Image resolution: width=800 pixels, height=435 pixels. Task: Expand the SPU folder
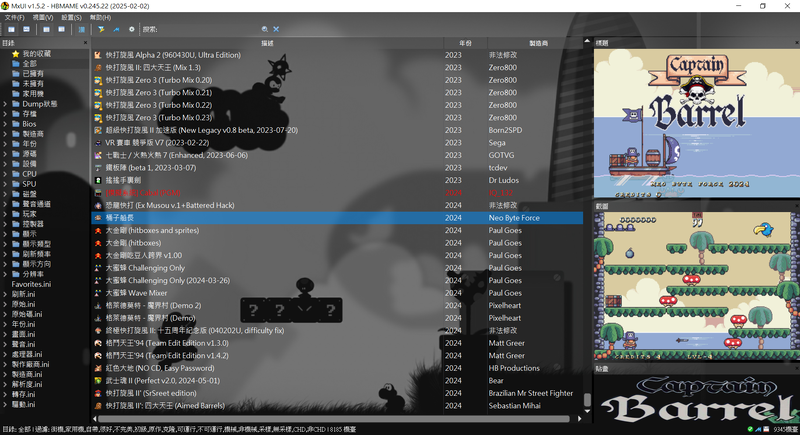5,184
